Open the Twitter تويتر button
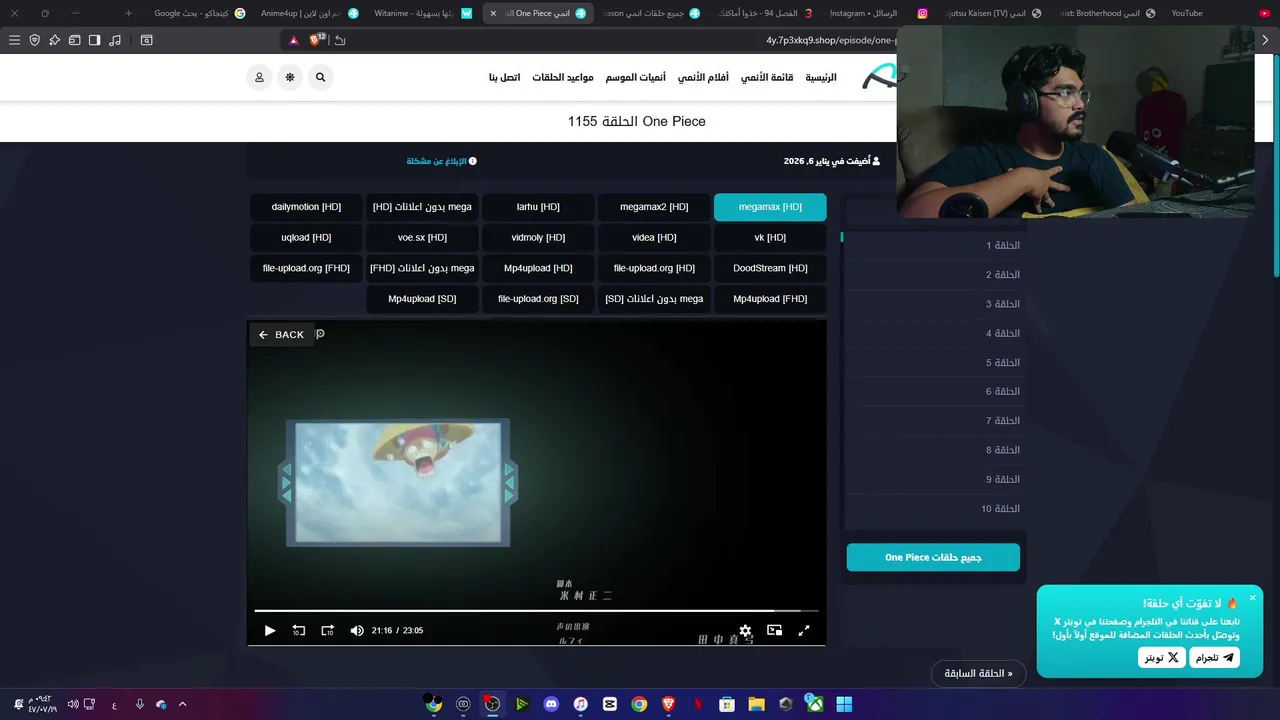This screenshot has height=720, width=1280. click(1161, 657)
